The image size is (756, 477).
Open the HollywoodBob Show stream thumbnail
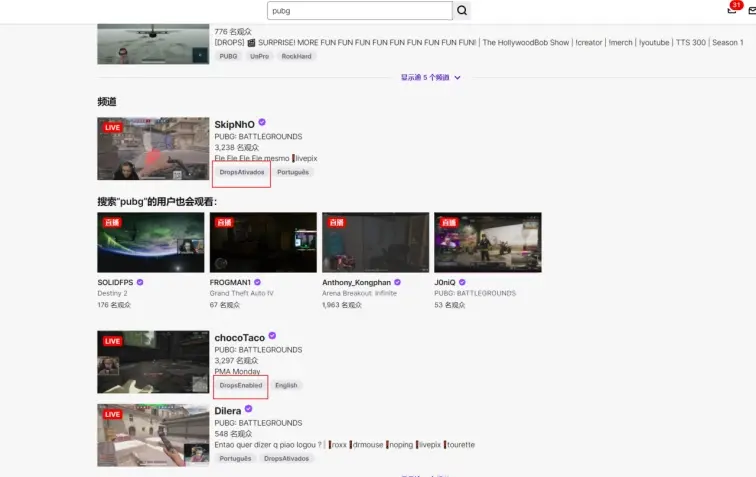tap(153, 44)
